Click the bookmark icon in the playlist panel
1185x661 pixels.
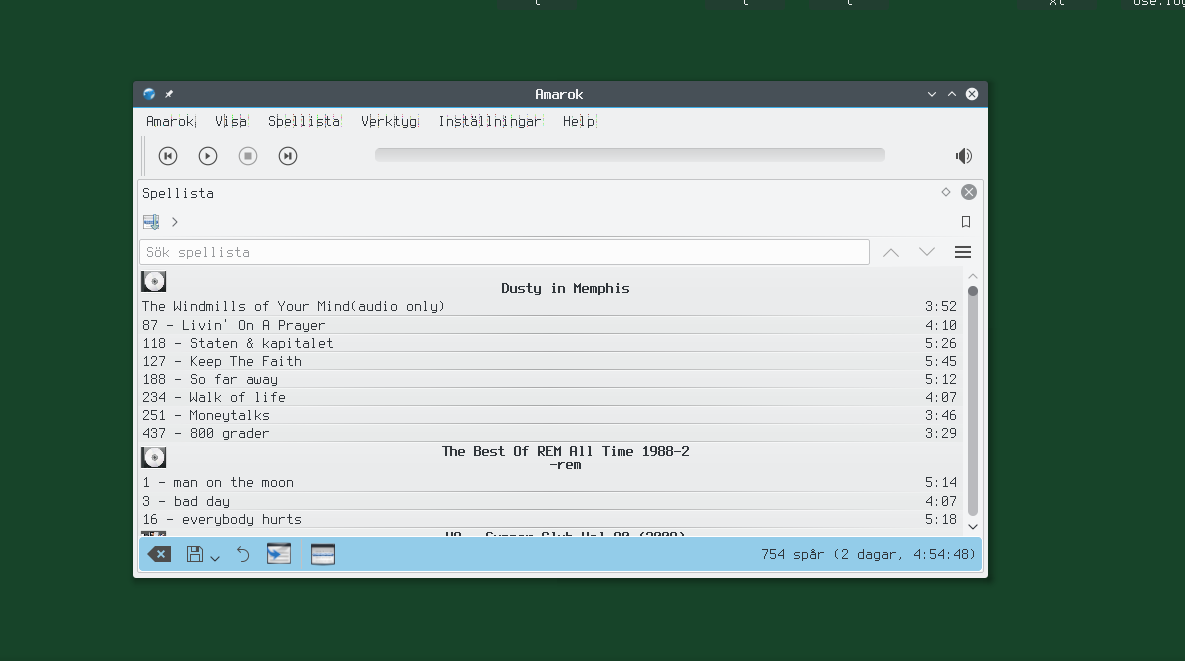tap(966, 222)
